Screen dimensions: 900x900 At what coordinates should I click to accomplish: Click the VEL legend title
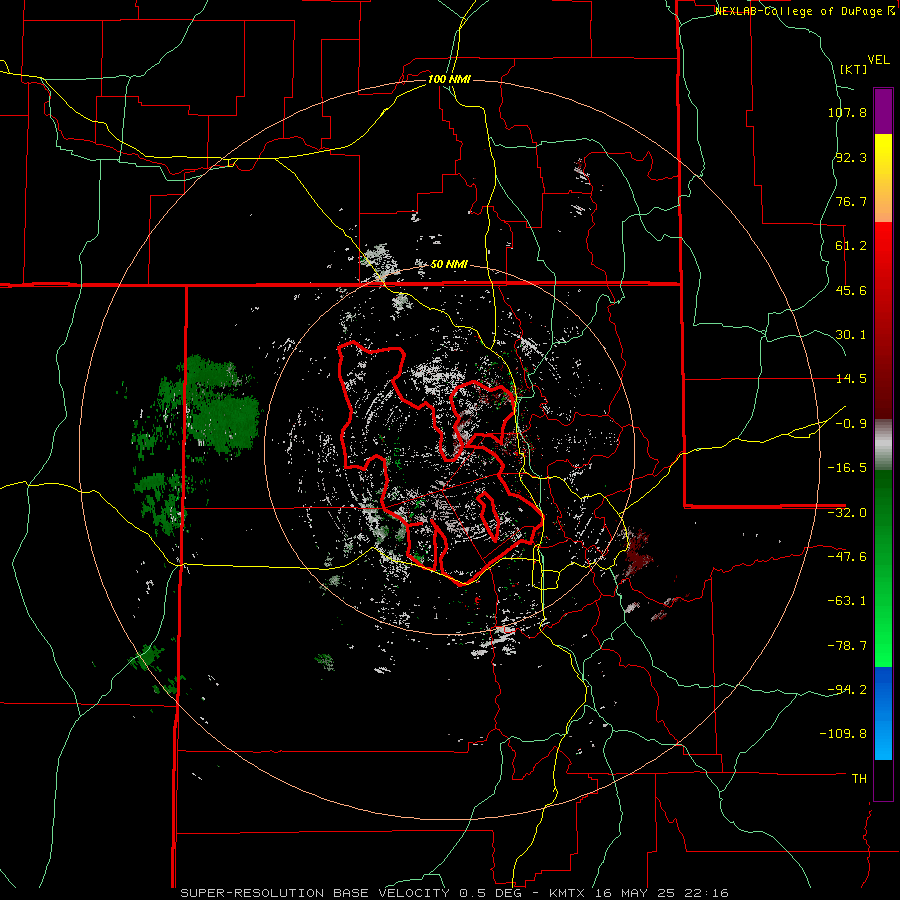click(878, 60)
